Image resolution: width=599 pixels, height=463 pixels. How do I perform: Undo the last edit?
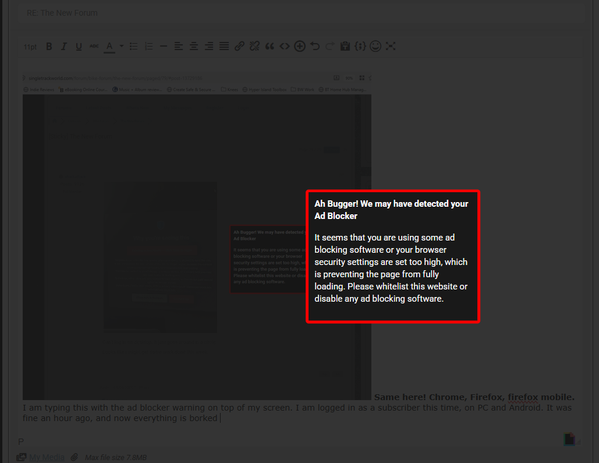pos(315,46)
